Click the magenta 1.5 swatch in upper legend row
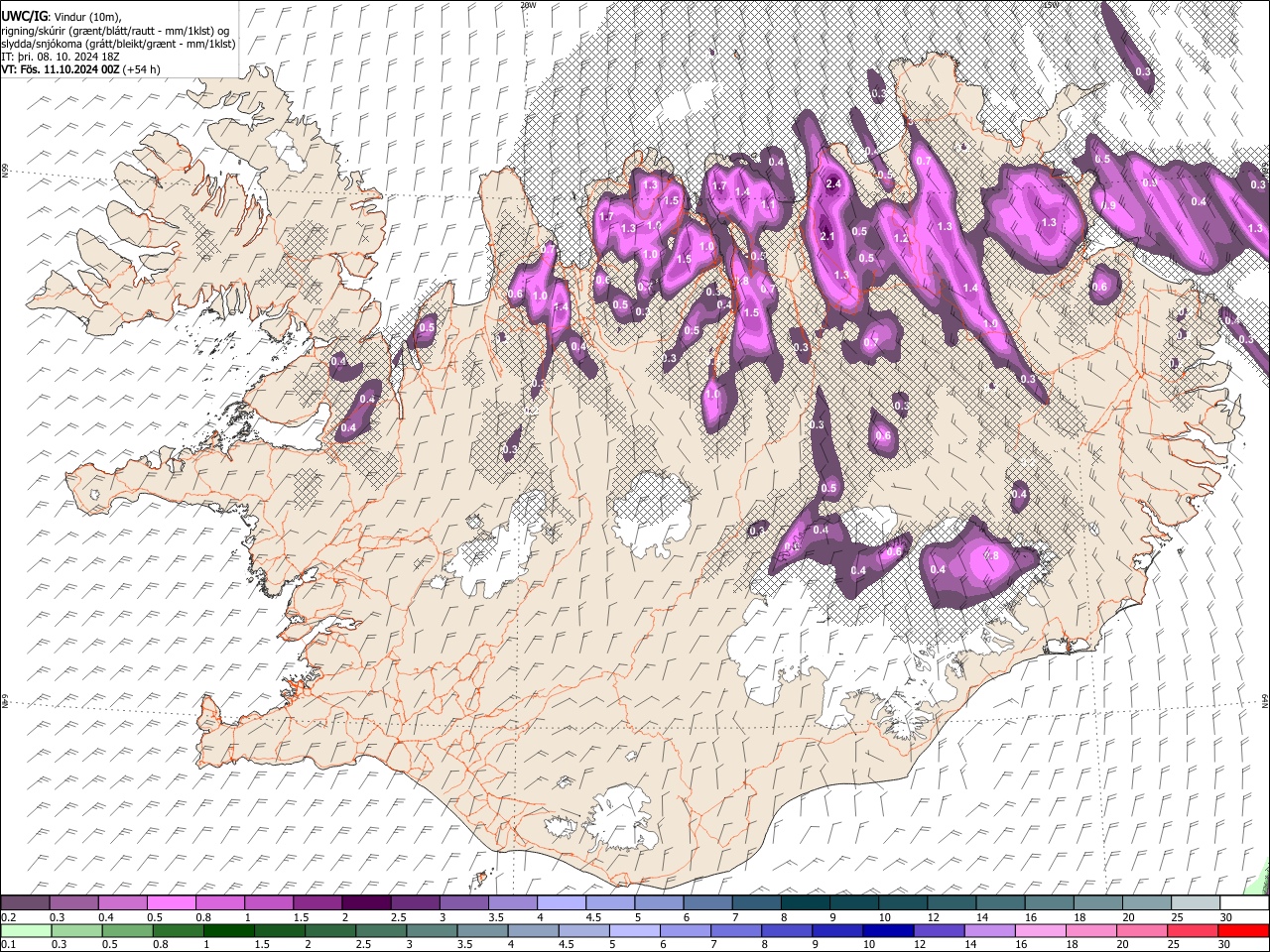 [317, 903]
